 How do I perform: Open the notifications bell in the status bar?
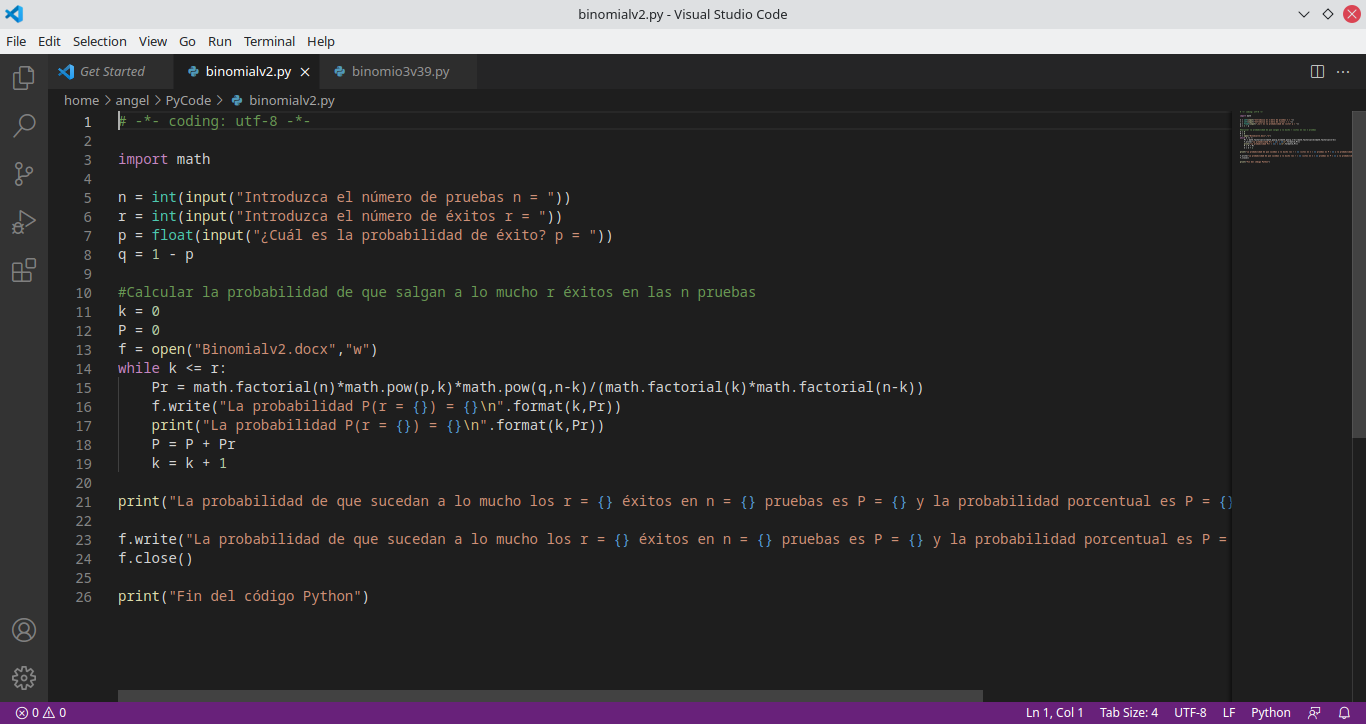[1345, 713]
